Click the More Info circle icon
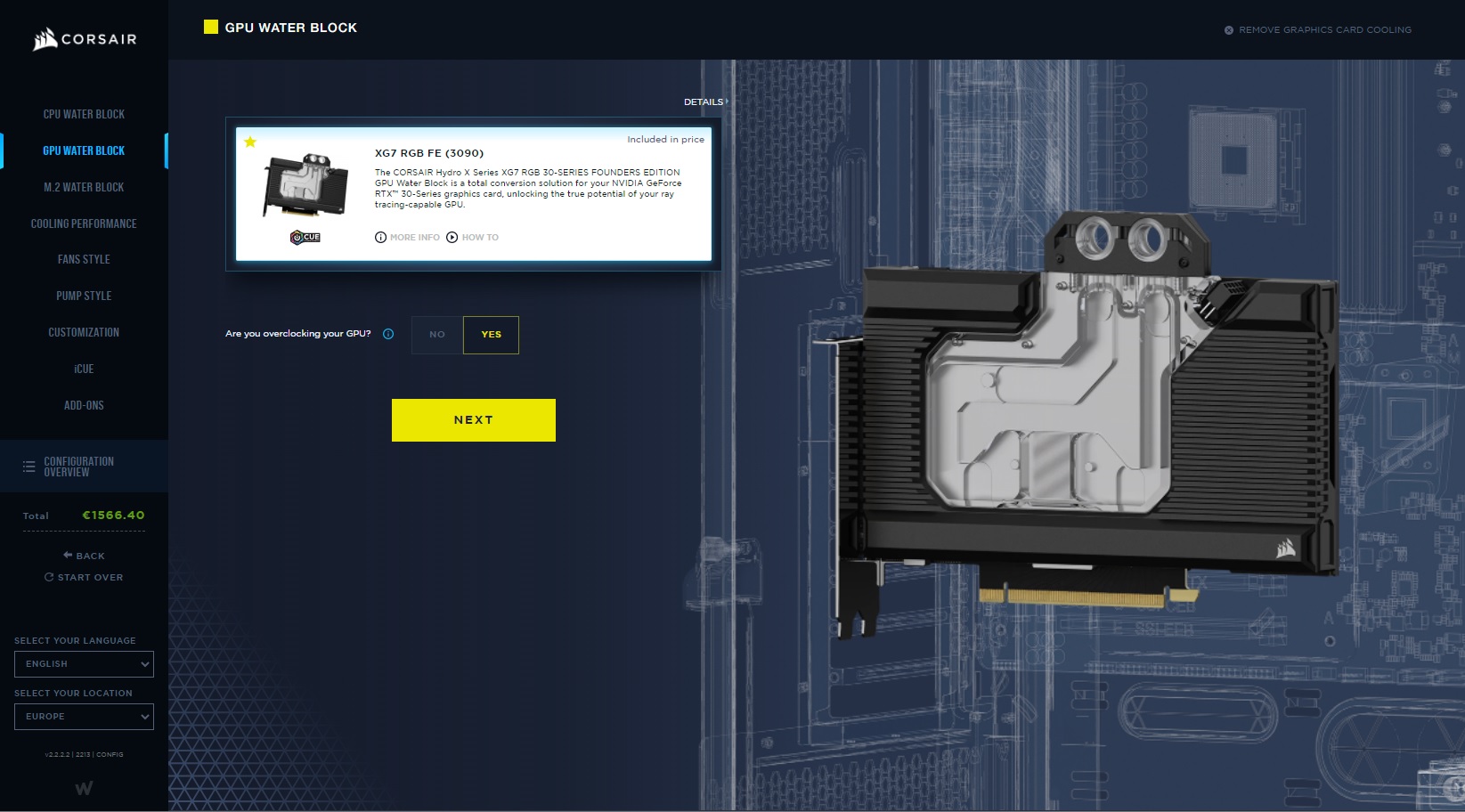 tap(380, 238)
